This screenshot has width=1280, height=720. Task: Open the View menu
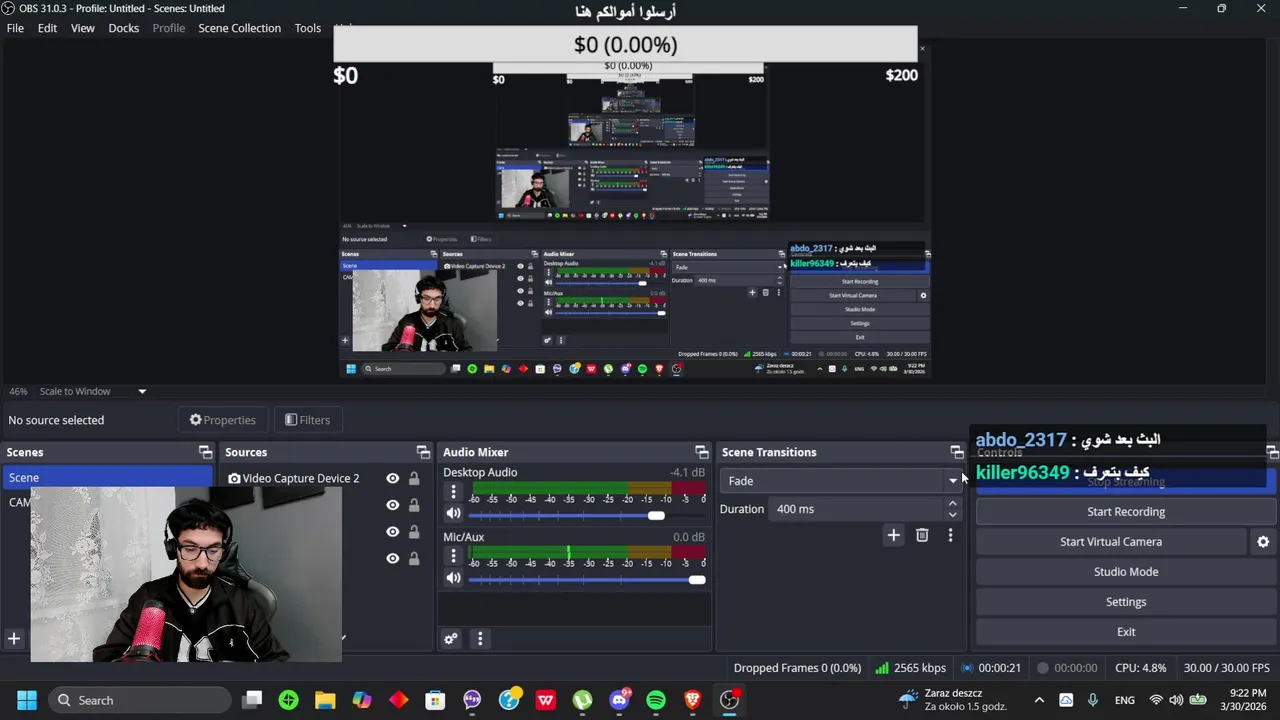pyautogui.click(x=83, y=28)
